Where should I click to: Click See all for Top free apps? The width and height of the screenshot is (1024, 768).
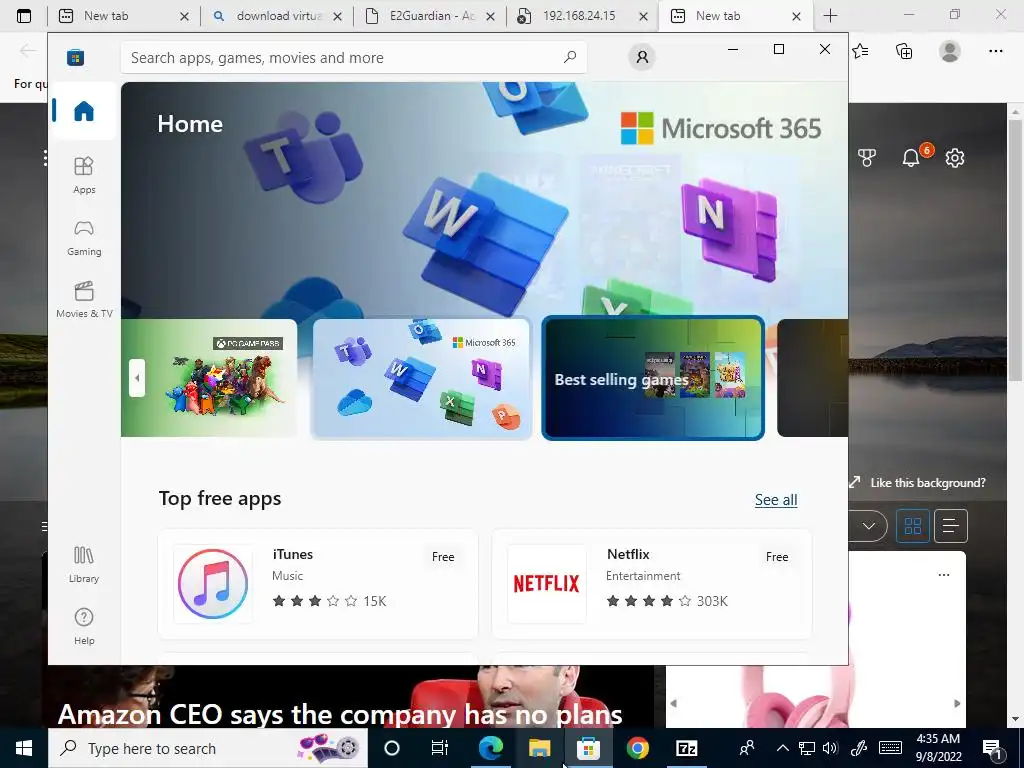pyautogui.click(x=776, y=500)
